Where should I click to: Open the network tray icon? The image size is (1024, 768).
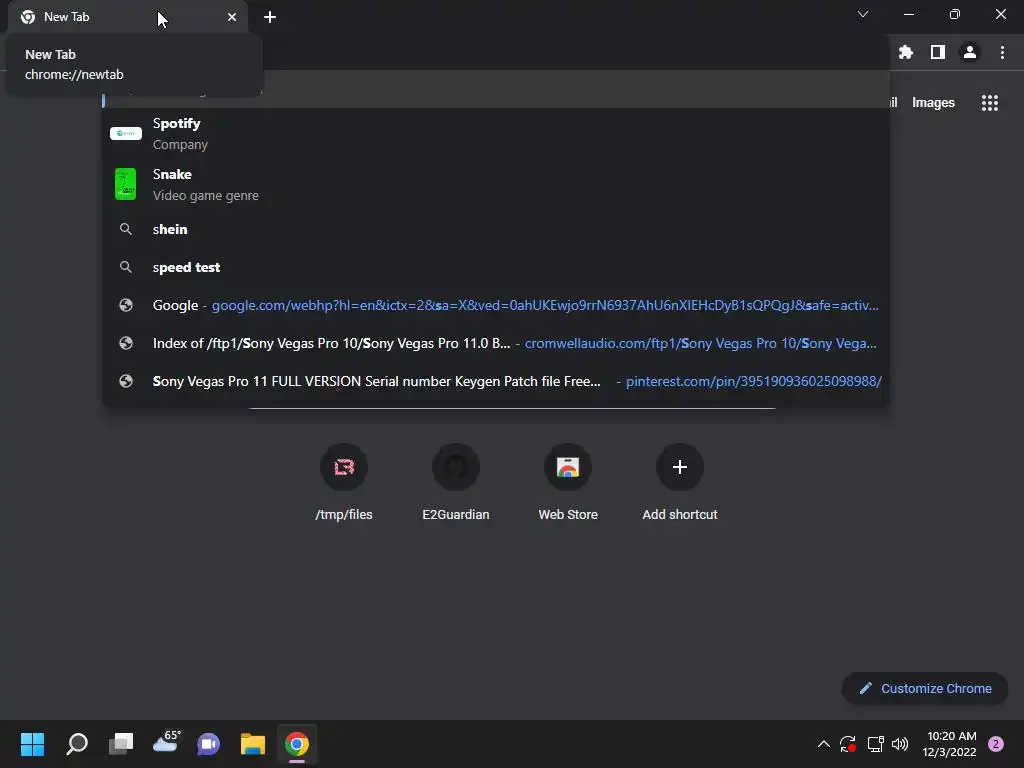(x=875, y=744)
